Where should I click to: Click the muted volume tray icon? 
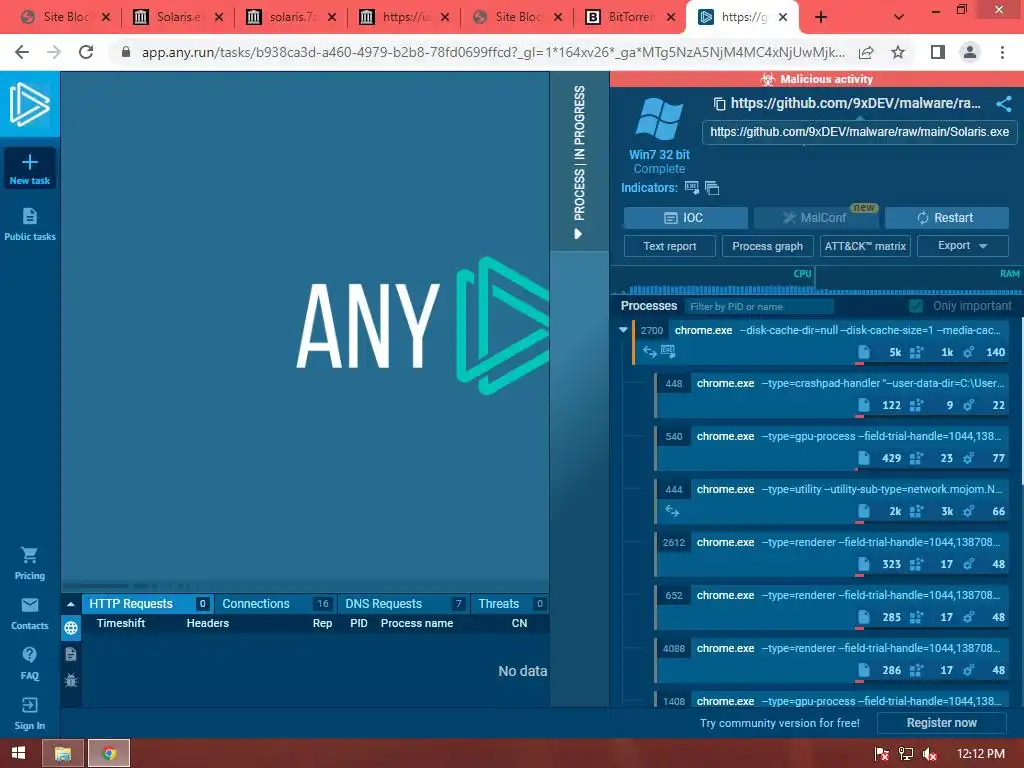pos(930,754)
